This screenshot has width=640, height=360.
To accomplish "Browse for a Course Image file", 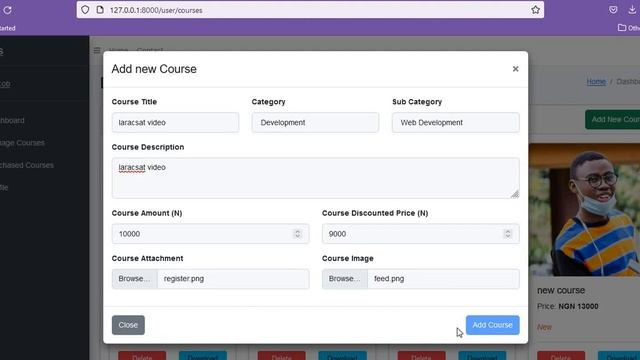I will [344, 279].
